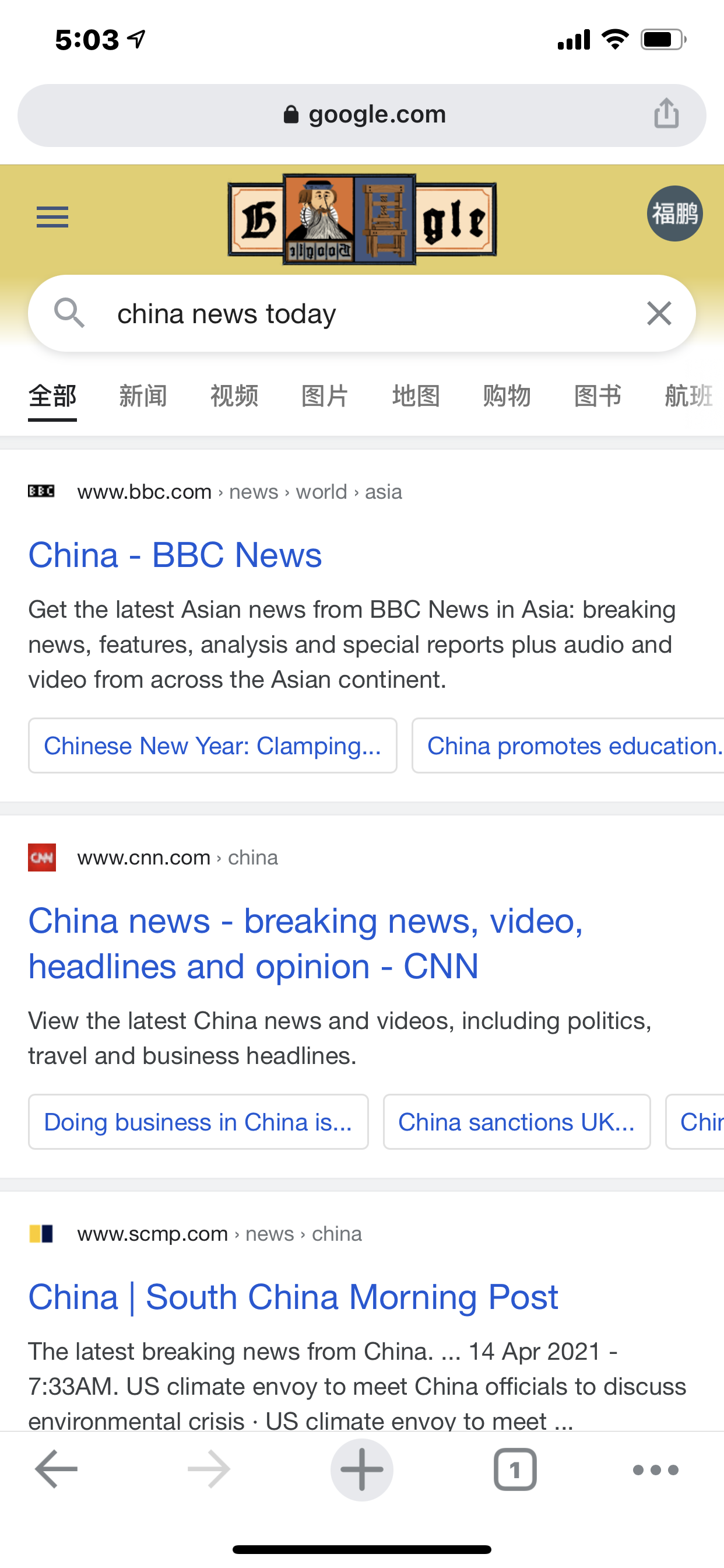The image size is (724, 1568).
Task: Tap the magnifying glass search icon
Action: [69, 313]
